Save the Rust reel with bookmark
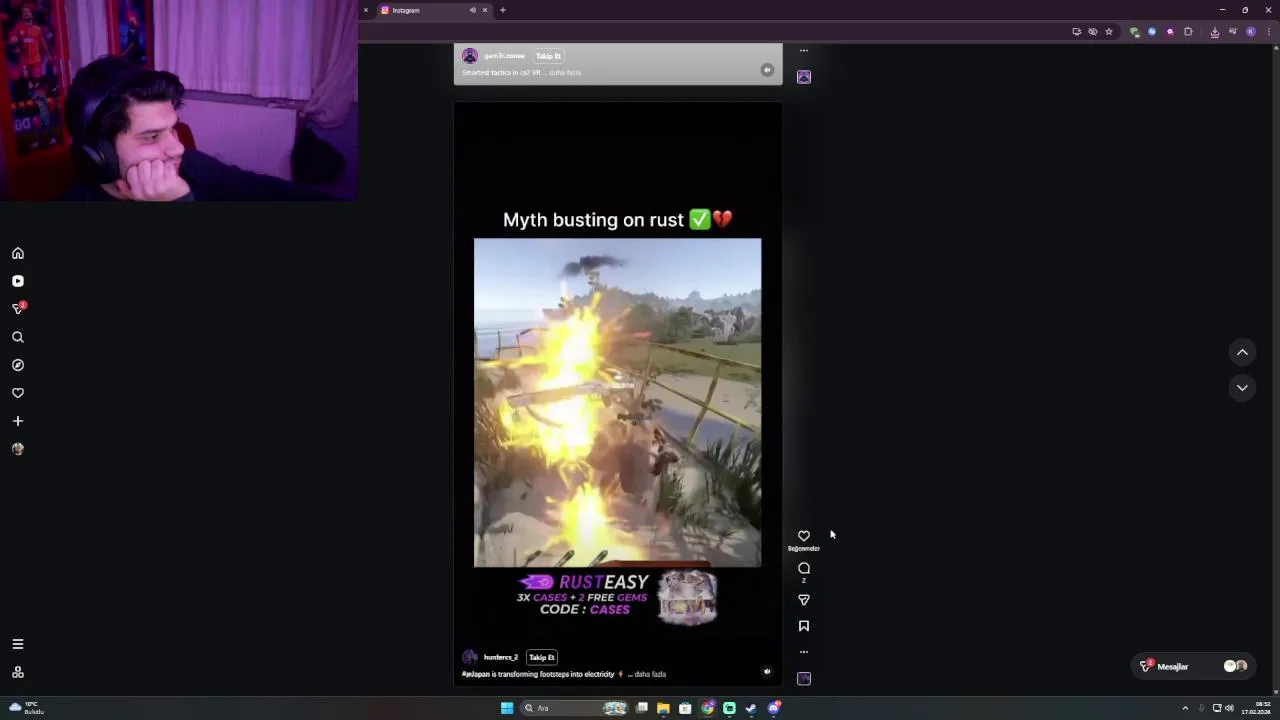1280x720 pixels. tap(804, 626)
